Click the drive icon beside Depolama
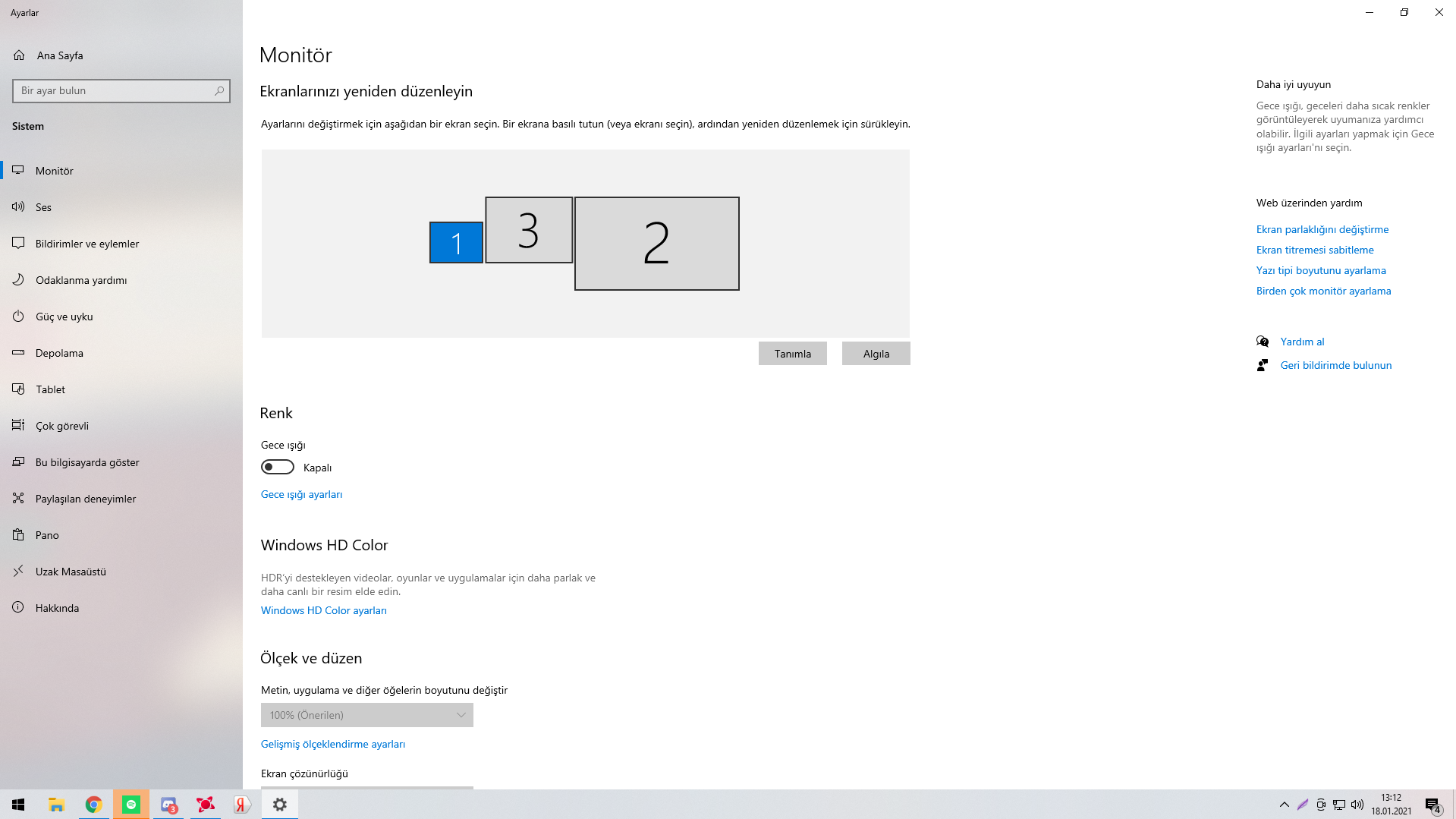The width and height of the screenshot is (1456, 819). pos(18,352)
